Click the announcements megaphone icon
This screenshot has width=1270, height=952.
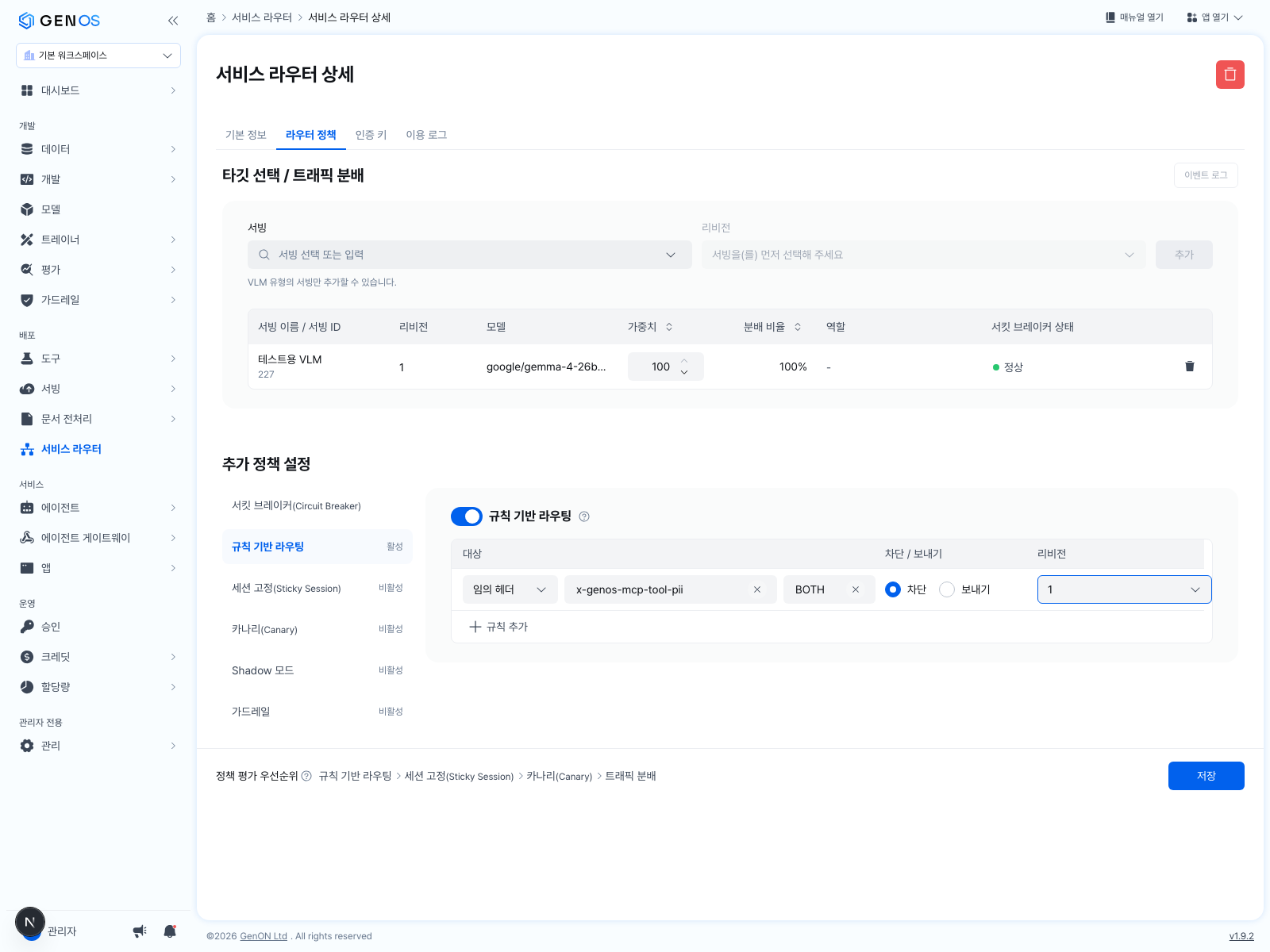click(x=140, y=931)
